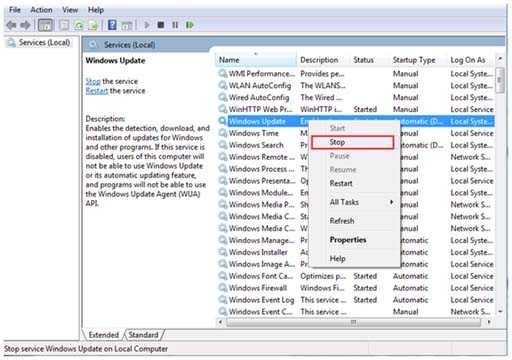The image size is (512, 360).
Task: Select the WinHTTP Web Proxy service row
Action: tap(356, 109)
